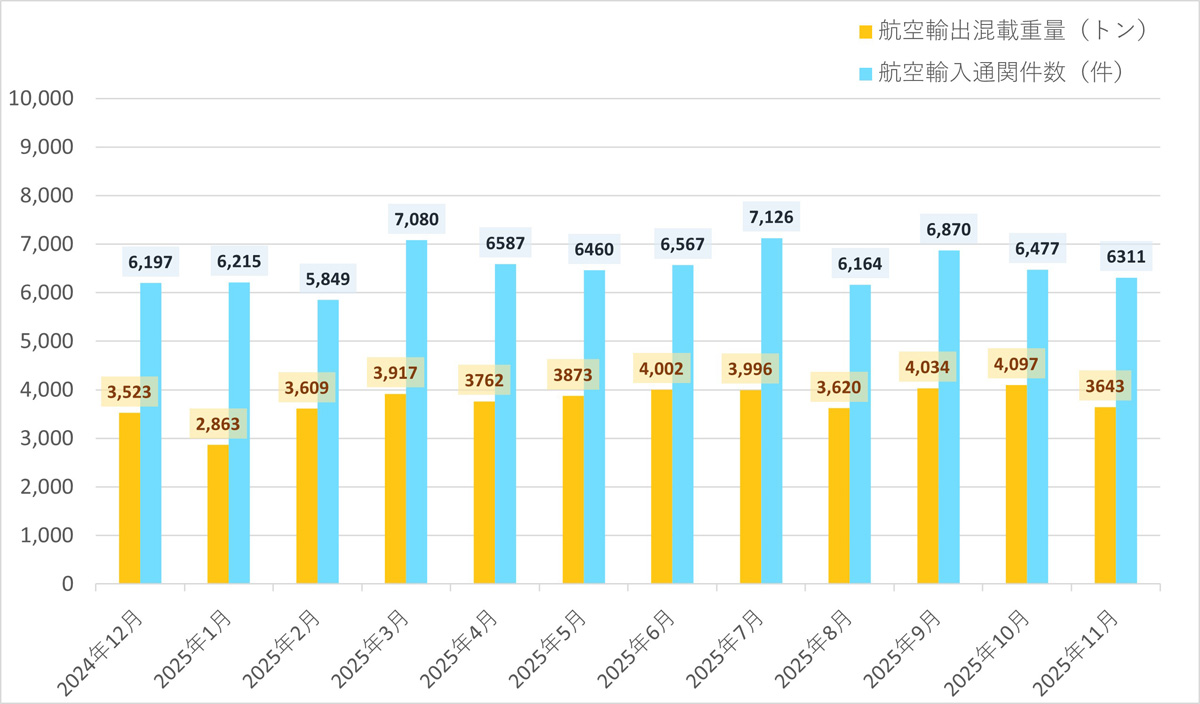The width and height of the screenshot is (1200, 704).
Task: Click the 5,849 data label for 2025年2月
Action: click(x=328, y=279)
